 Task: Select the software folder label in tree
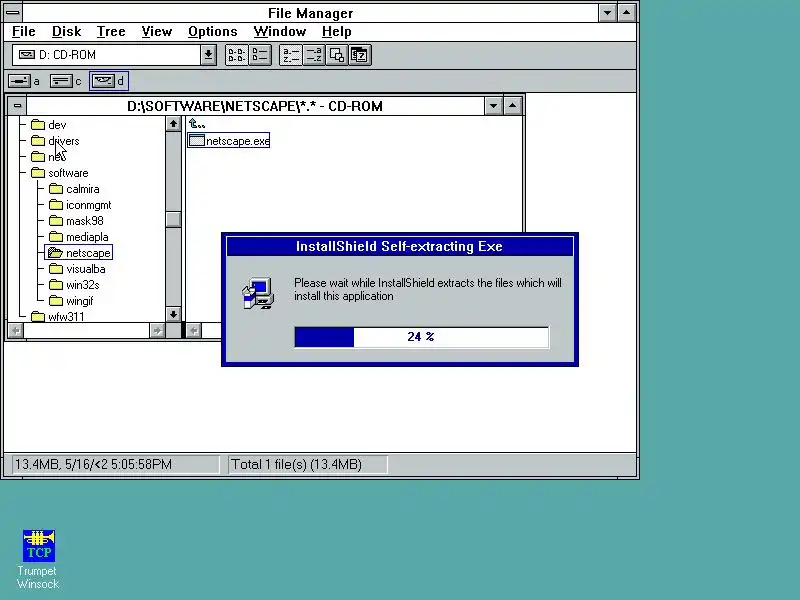68,173
